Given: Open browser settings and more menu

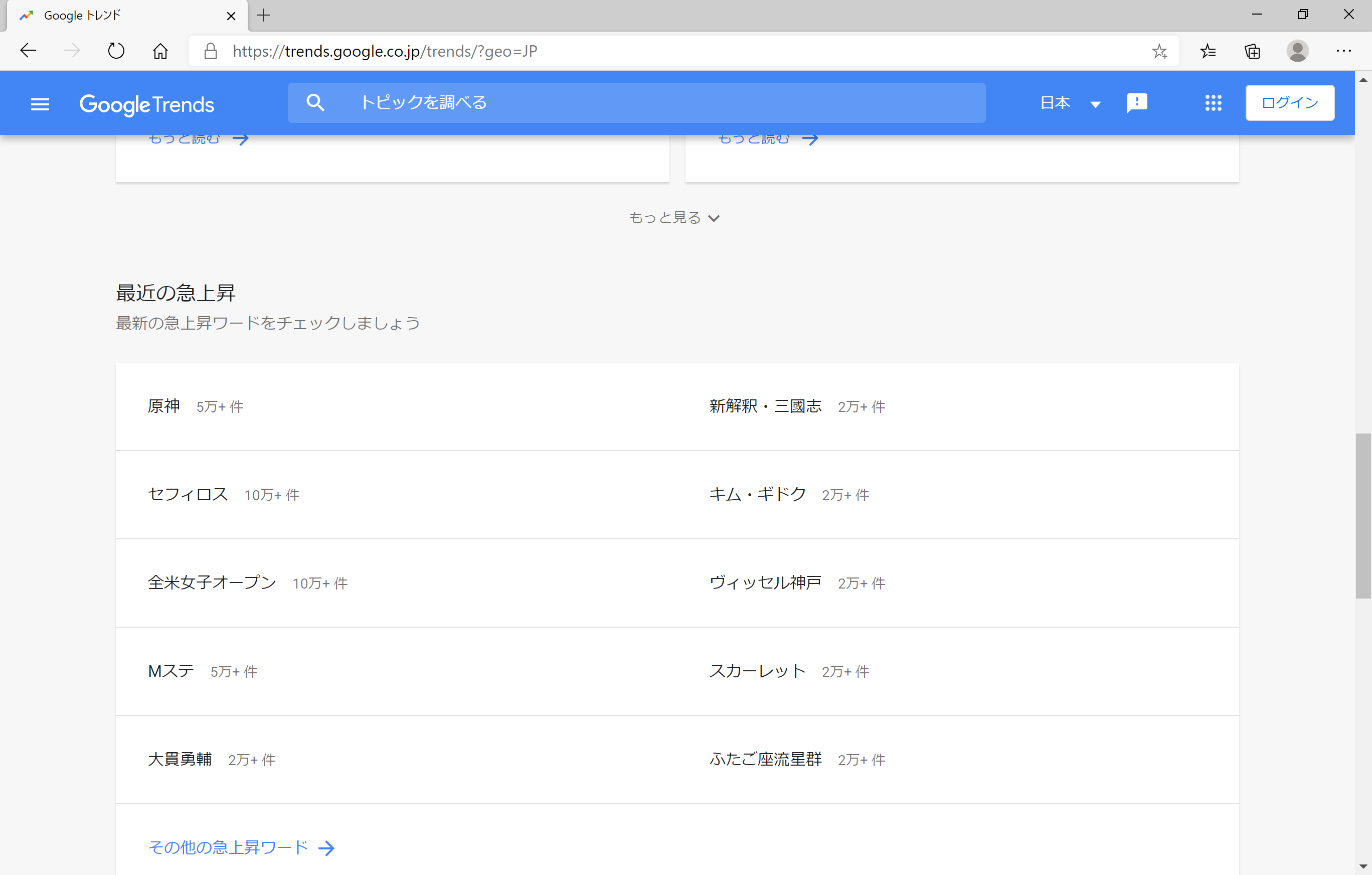Looking at the screenshot, I should [x=1343, y=51].
